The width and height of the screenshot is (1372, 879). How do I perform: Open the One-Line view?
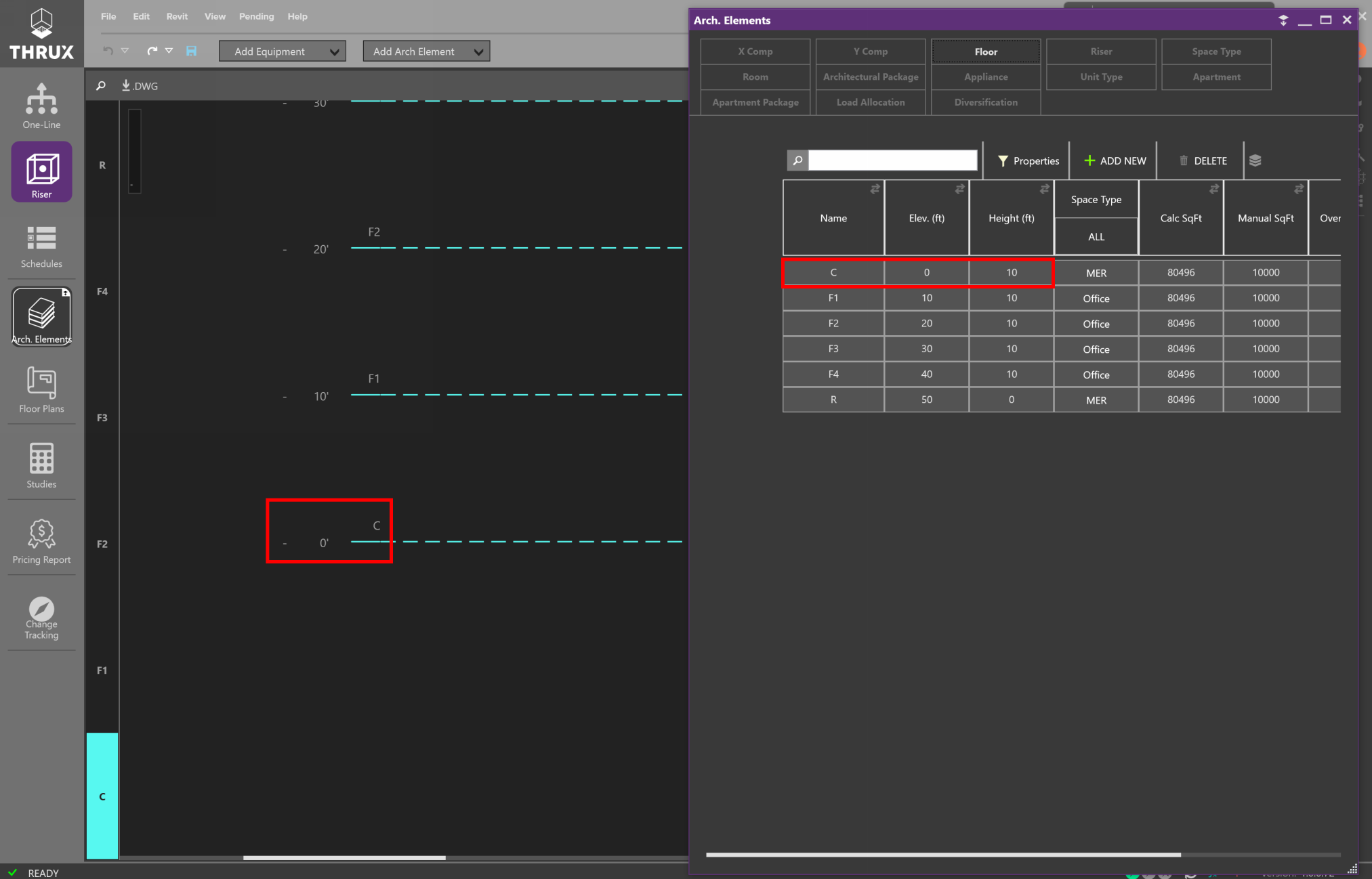coord(41,106)
